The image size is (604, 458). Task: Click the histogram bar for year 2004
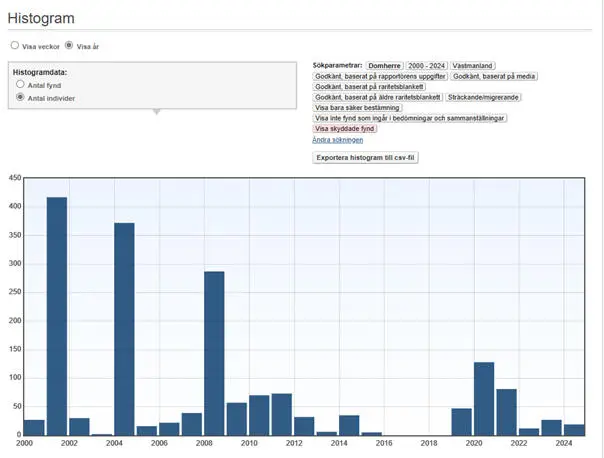[124, 329]
